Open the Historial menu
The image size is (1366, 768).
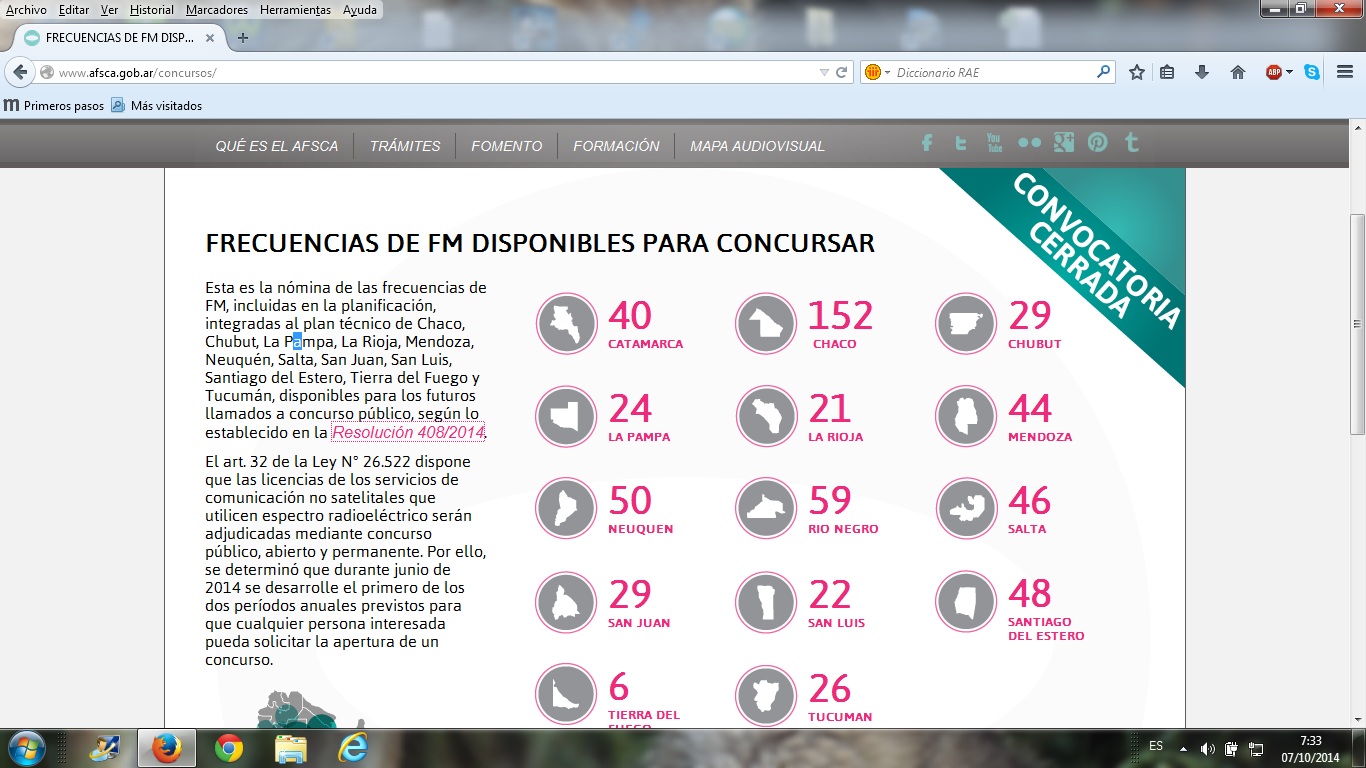[x=152, y=10]
